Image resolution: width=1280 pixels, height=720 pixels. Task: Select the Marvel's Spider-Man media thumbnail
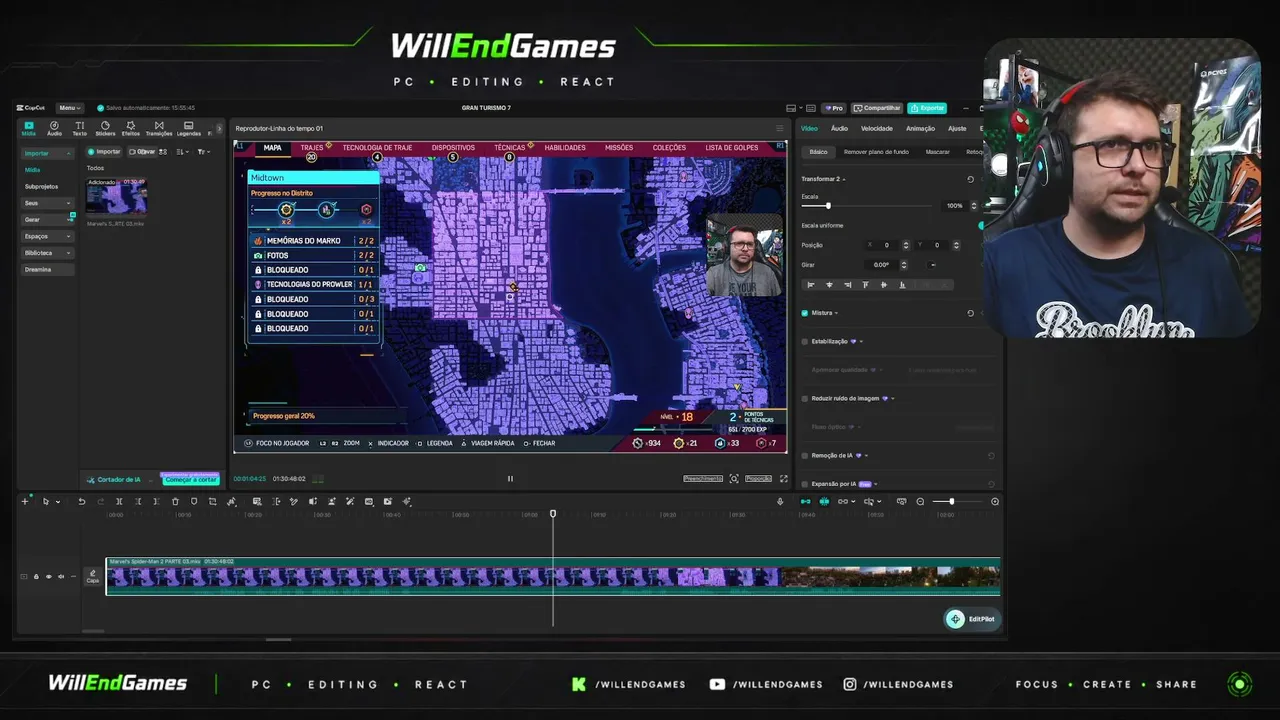[116, 198]
